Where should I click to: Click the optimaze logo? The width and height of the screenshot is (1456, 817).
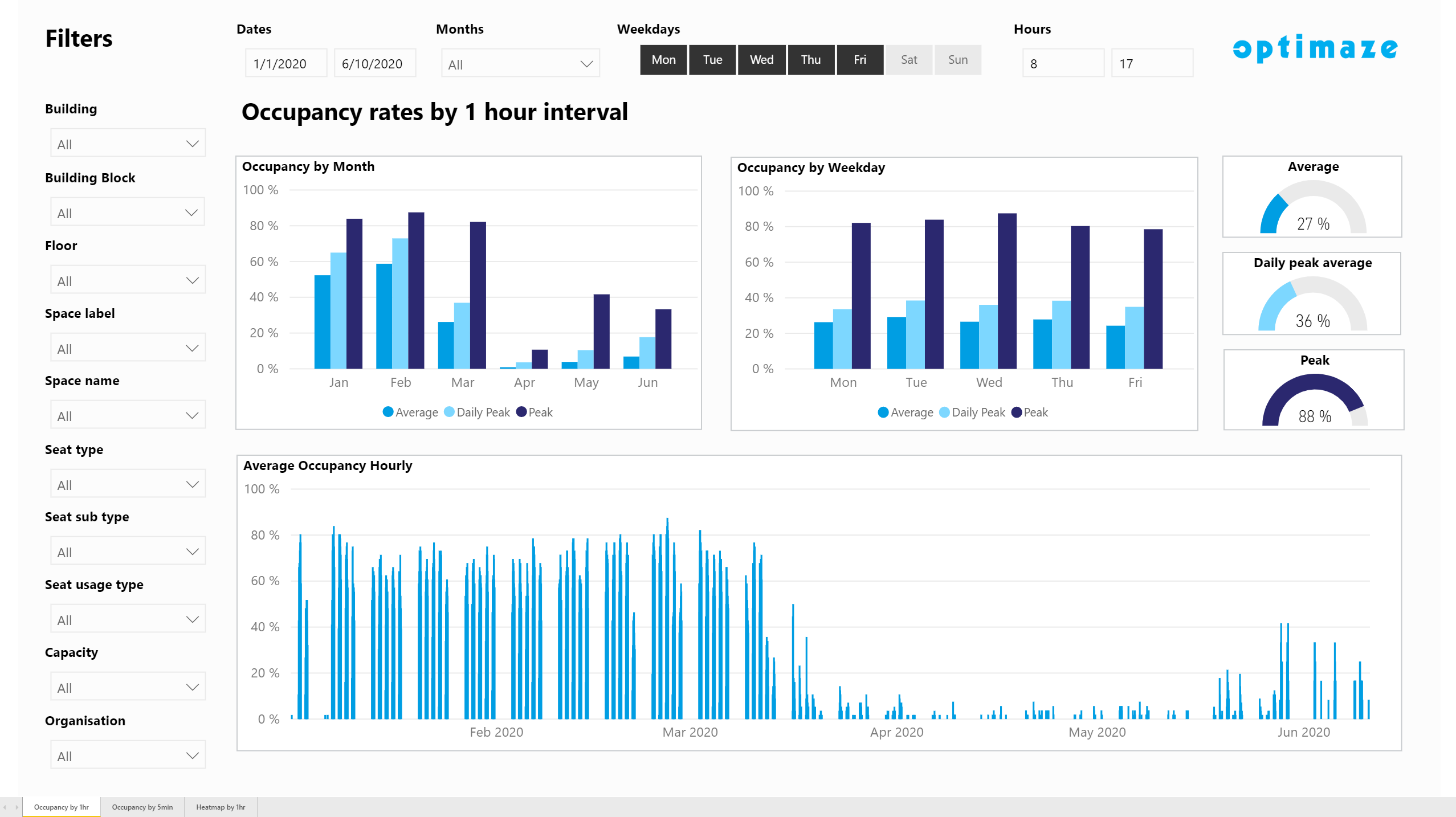[1315, 48]
